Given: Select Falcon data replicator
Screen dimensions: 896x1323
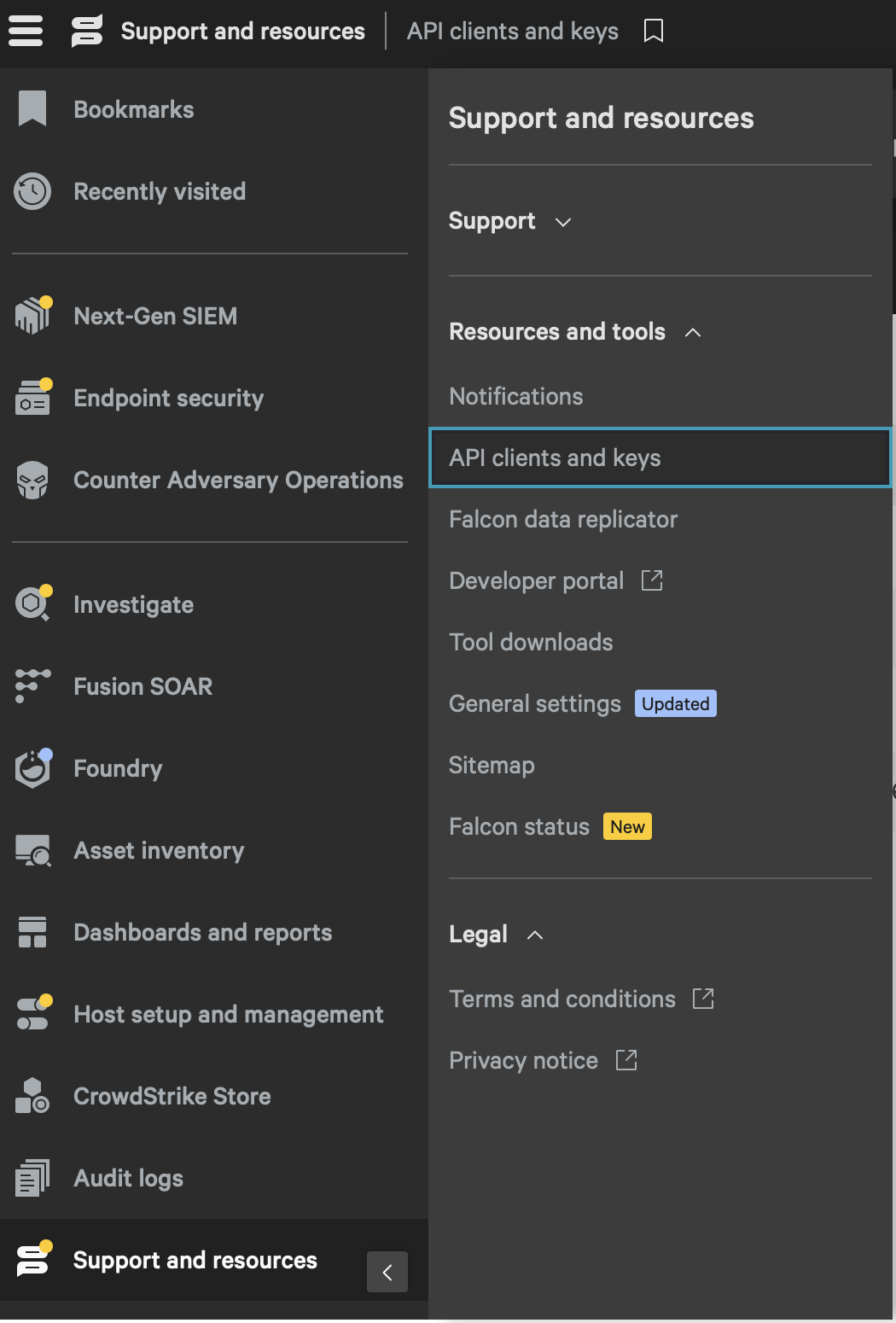Looking at the screenshot, I should pos(563,519).
